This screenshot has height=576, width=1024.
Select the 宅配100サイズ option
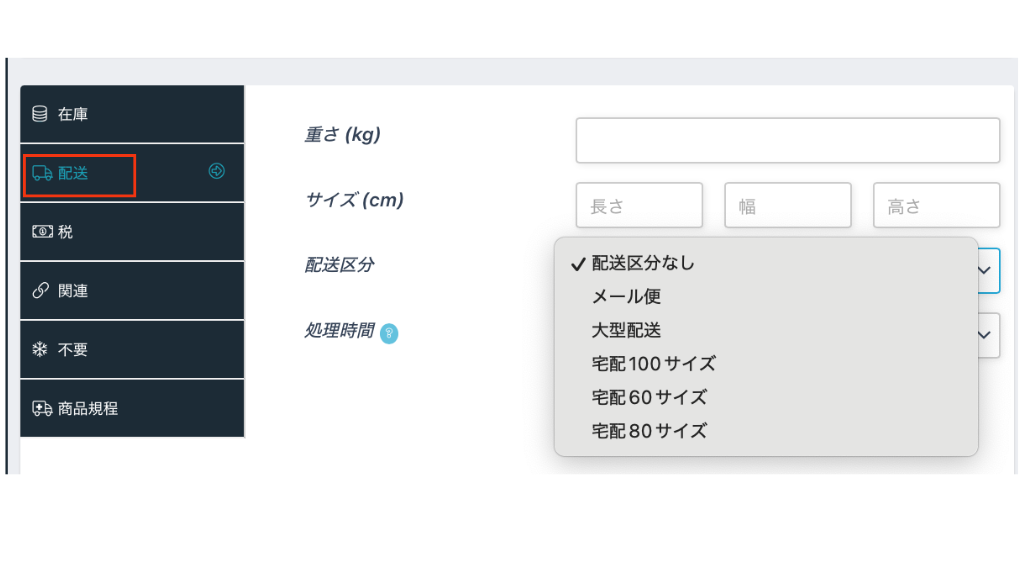coord(652,365)
